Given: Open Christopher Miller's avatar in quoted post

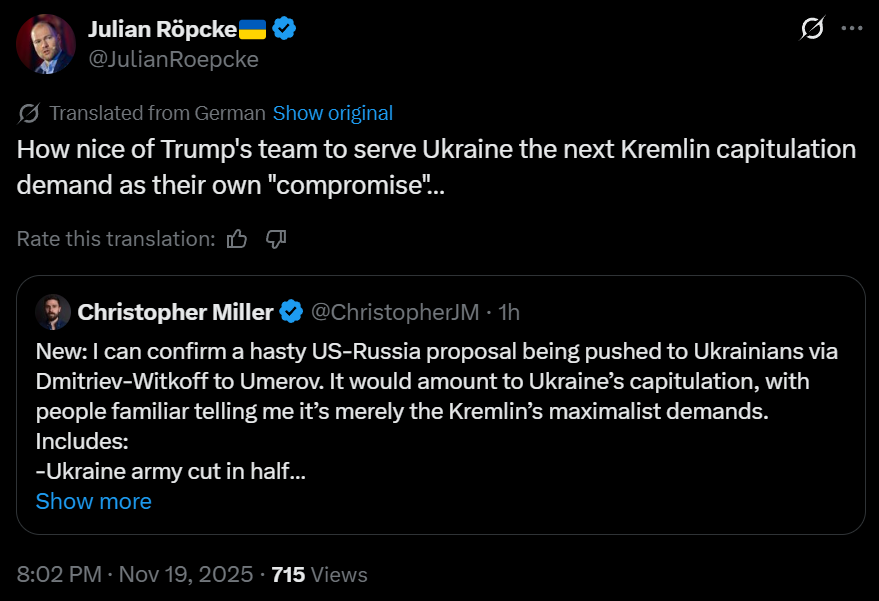Looking at the screenshot, I should [x=53, y=312].
